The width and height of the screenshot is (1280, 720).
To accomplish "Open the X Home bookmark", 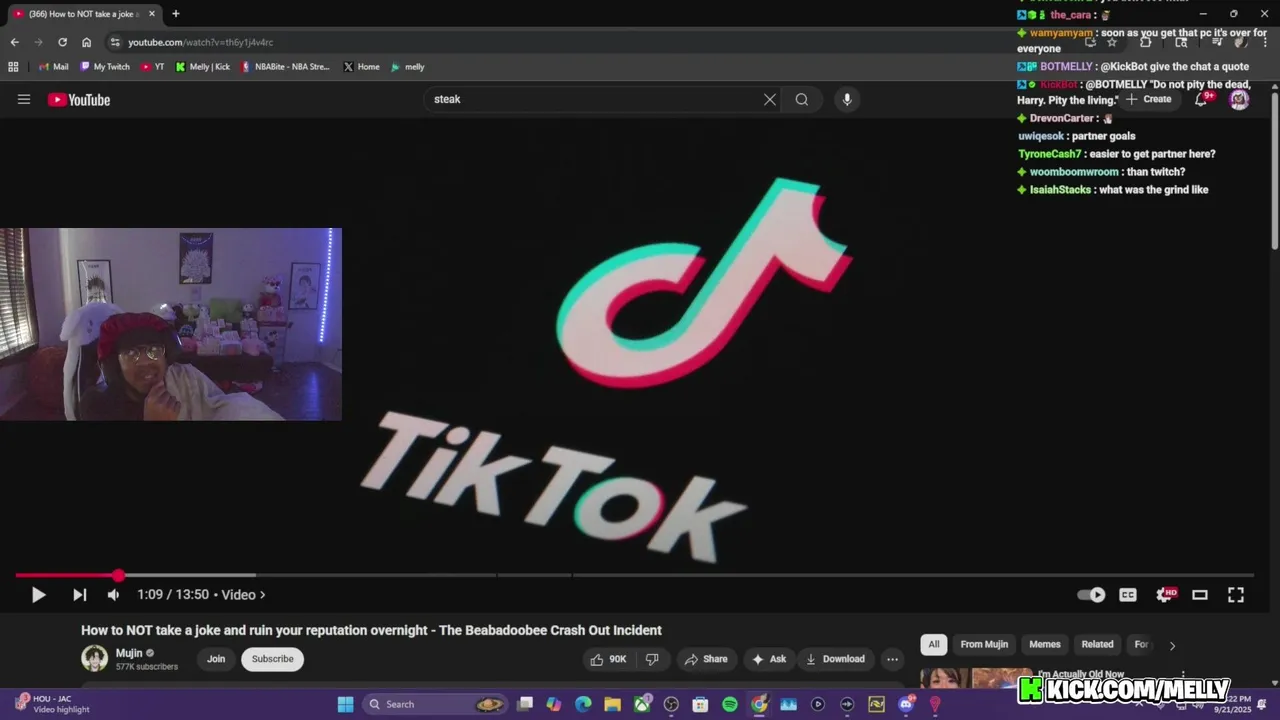I will (361, 67).
